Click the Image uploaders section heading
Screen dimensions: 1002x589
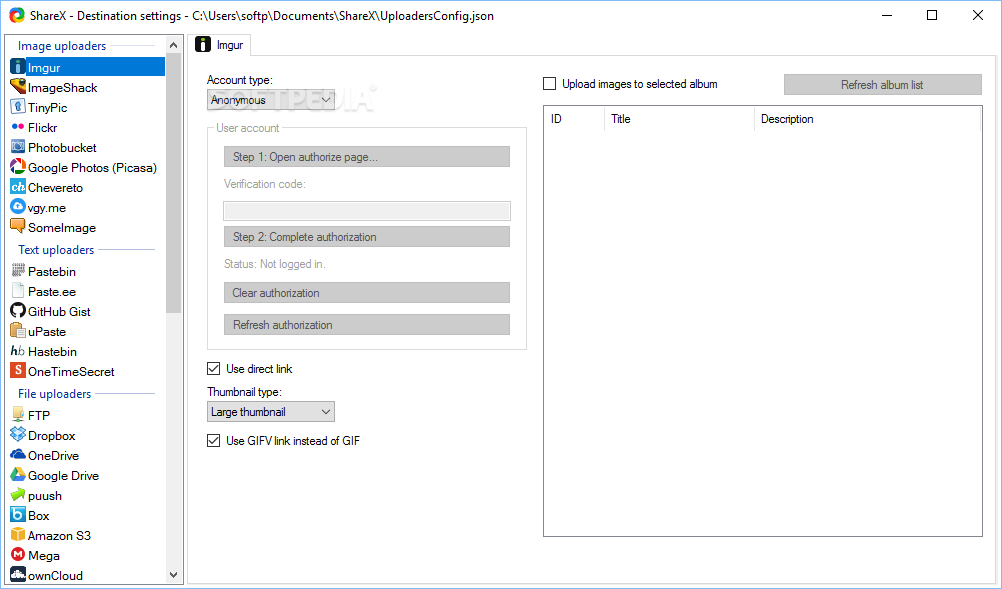tap(62, 46)
